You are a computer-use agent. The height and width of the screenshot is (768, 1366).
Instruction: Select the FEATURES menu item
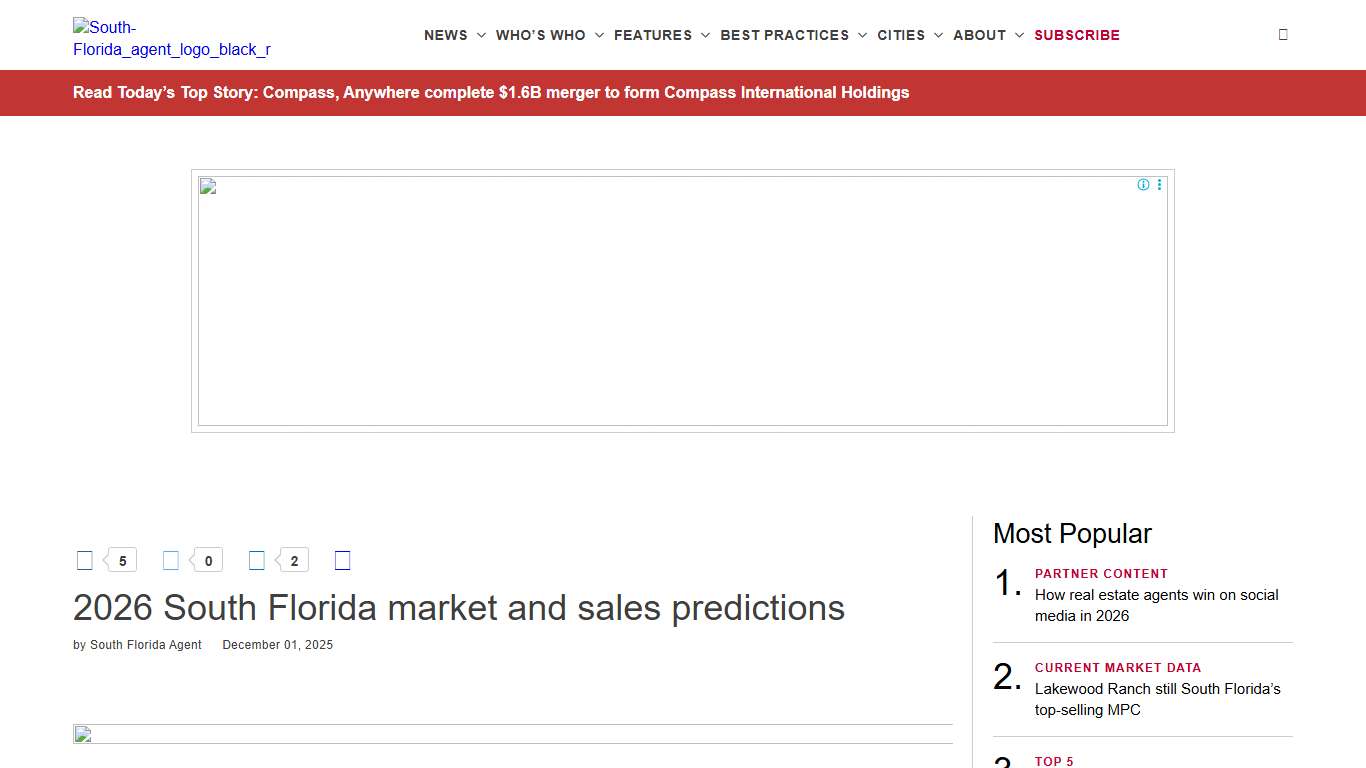pyautogui.click(x=653, y=35)
